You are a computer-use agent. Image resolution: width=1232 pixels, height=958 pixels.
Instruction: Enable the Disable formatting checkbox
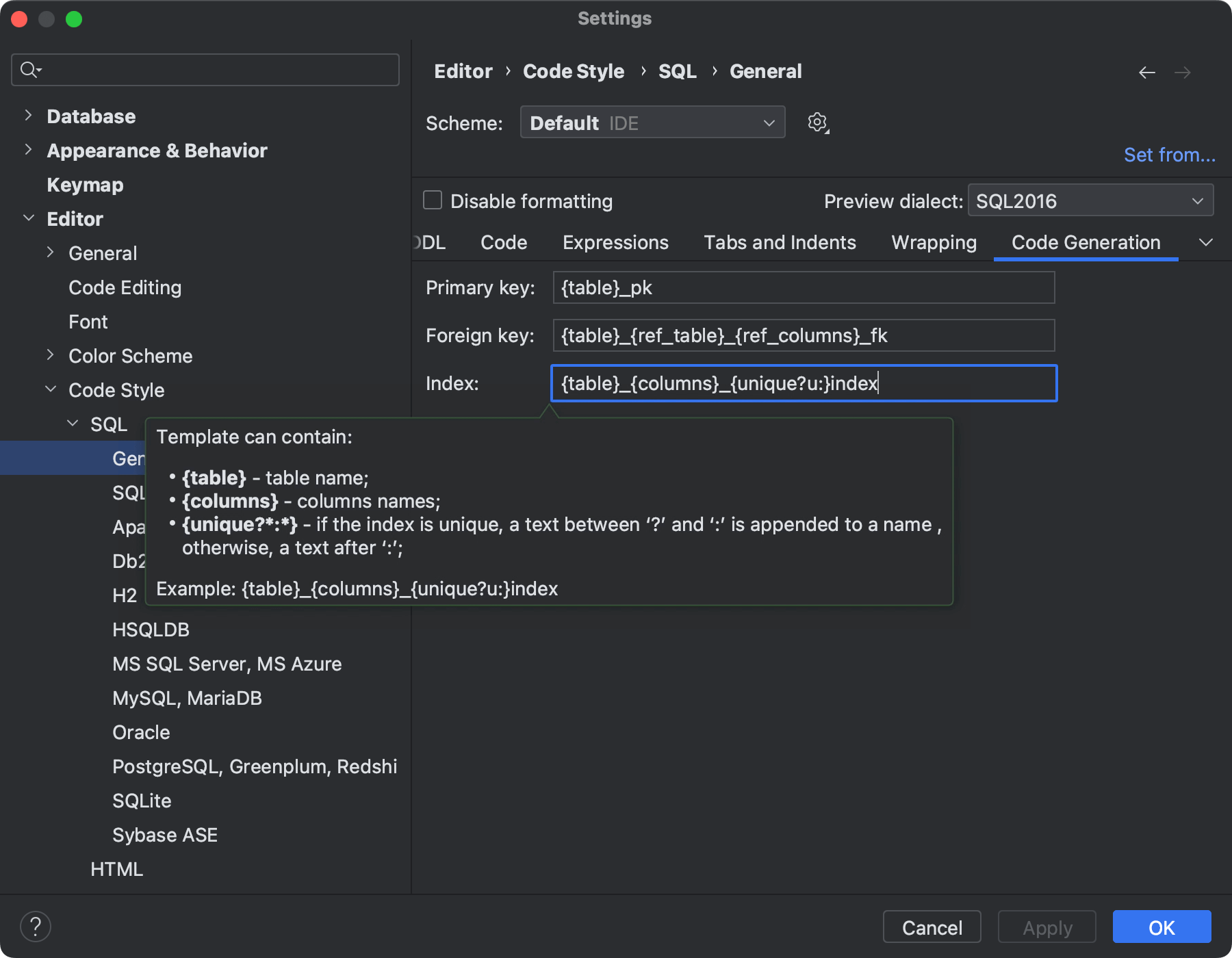point(432,200)
